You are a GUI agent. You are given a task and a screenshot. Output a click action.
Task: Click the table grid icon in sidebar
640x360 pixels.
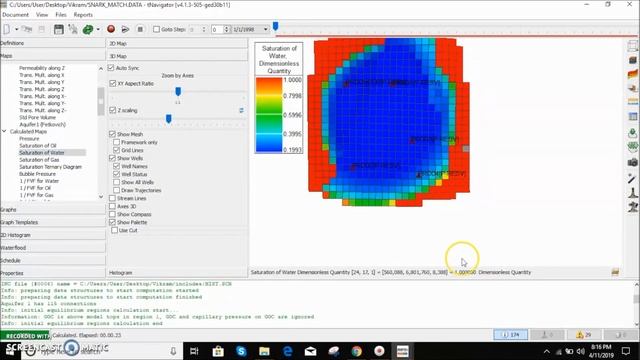tap(633, 117)
